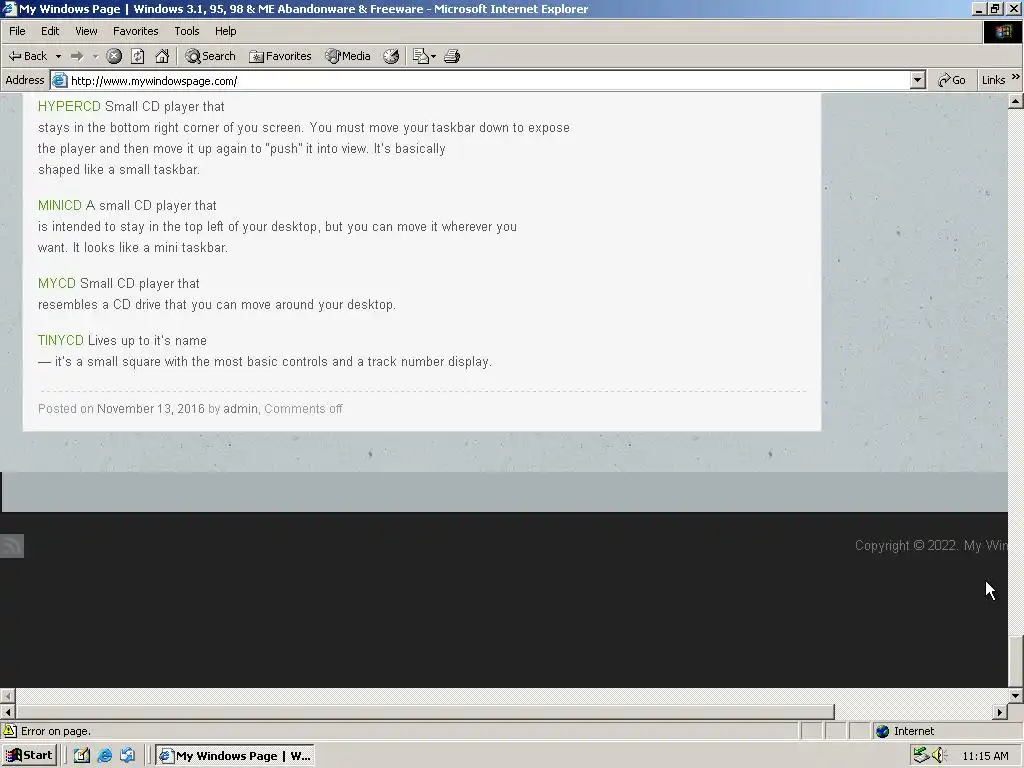This screenshot has height=768, width=1024.
Task: Click the 11:15 AM clock
Action: pyautogui.click(x=985, y=756)
